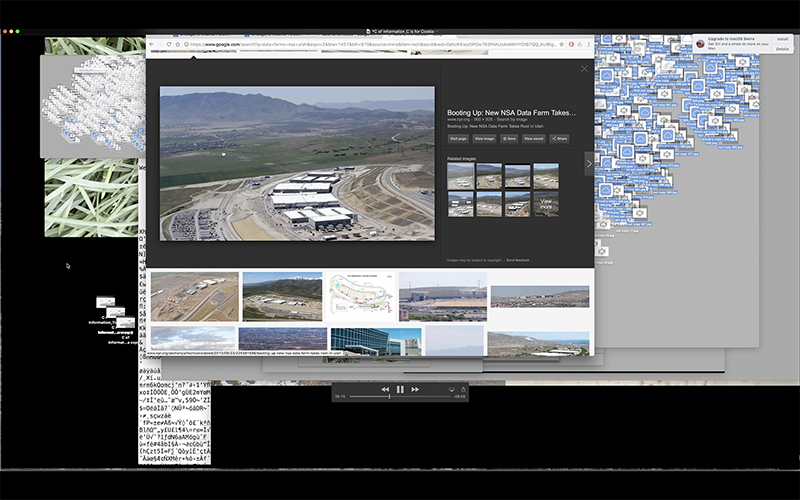Save the image with Save button
The image size is (800, 500).
pyautogui.click(x=509, y=139)
